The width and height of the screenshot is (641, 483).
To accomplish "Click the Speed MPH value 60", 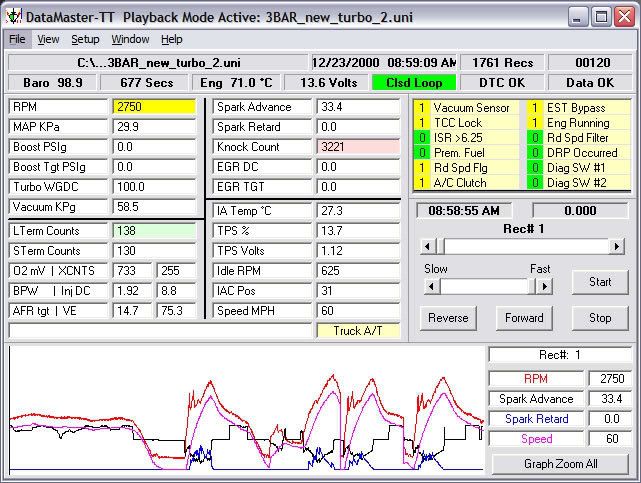I will (x=358, y=311).
